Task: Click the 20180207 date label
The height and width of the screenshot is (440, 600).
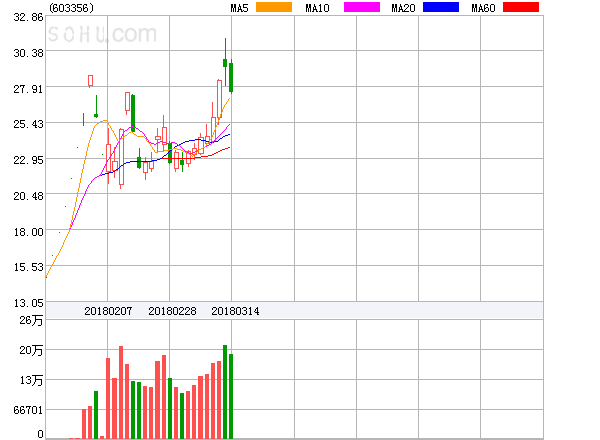Action: point(108,311)
